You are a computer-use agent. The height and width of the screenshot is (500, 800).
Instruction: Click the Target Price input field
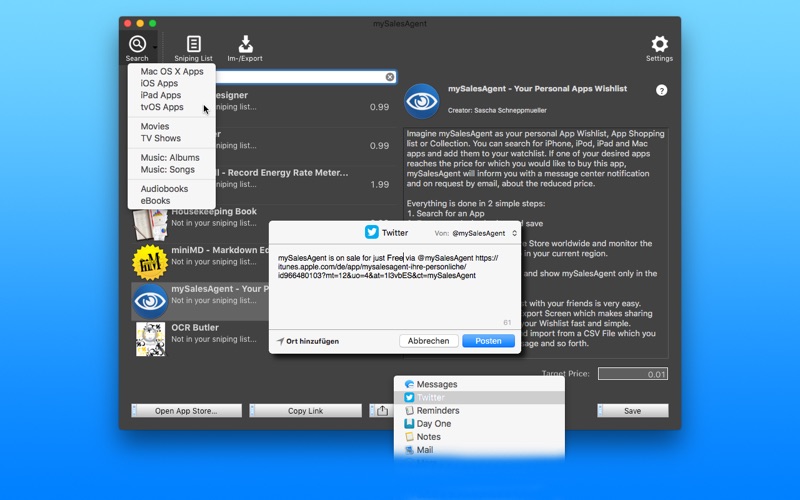click(633, 374)
